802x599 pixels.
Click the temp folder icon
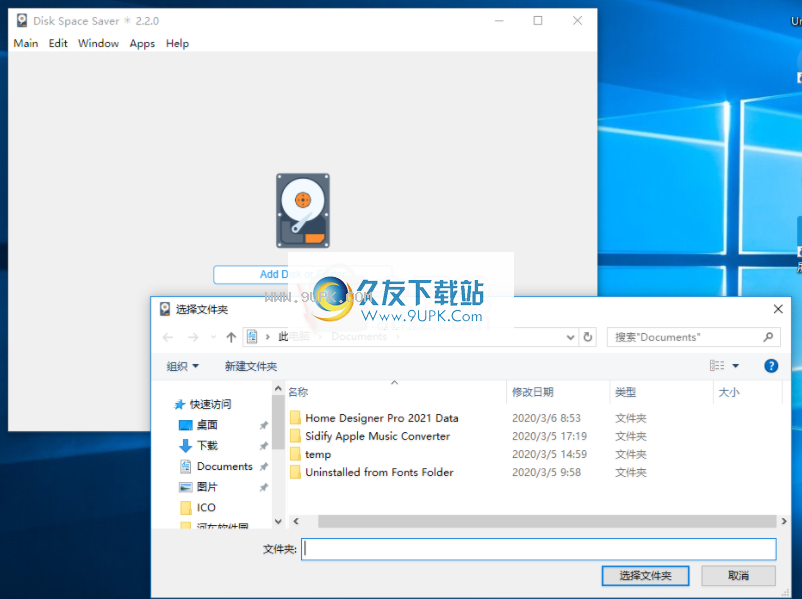click(x=295, y=454)
